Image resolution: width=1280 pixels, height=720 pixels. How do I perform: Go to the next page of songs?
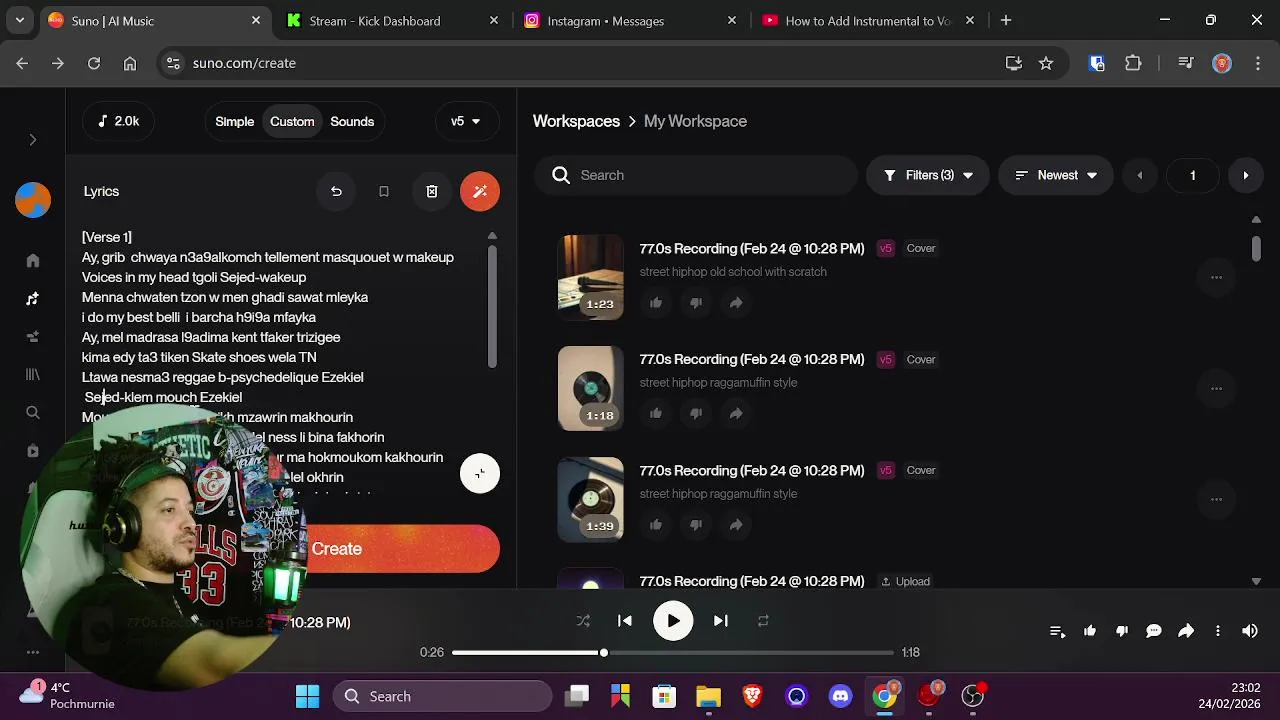[1245, 175]
